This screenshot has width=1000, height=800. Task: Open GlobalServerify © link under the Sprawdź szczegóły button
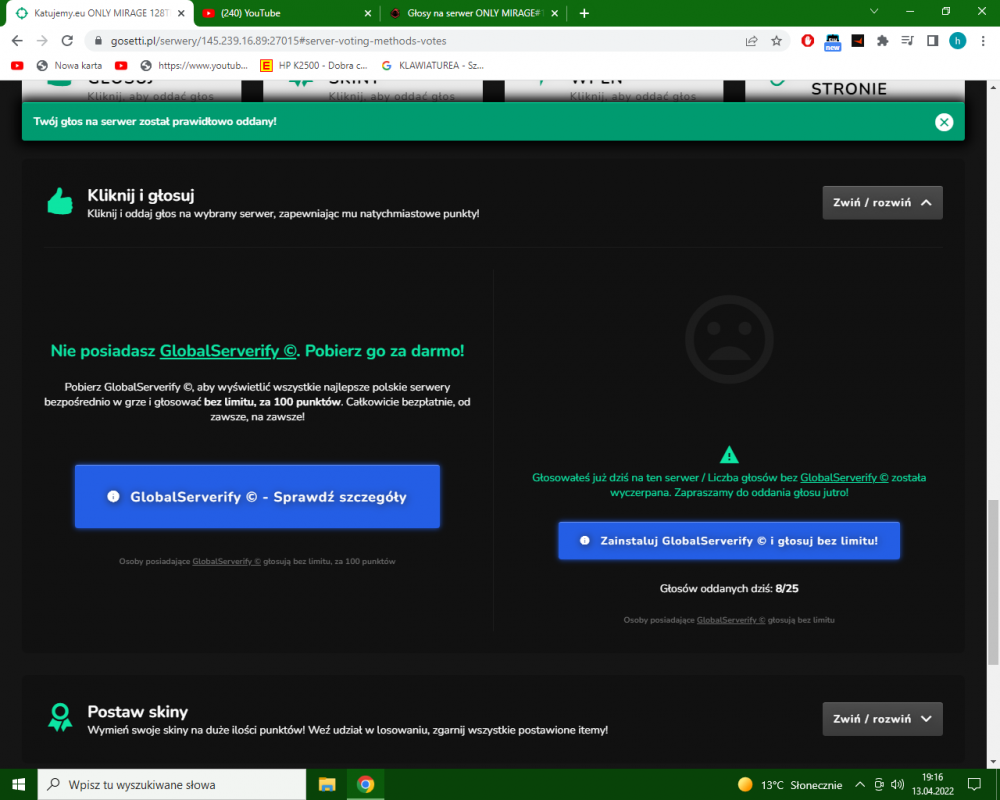[226, 561]
